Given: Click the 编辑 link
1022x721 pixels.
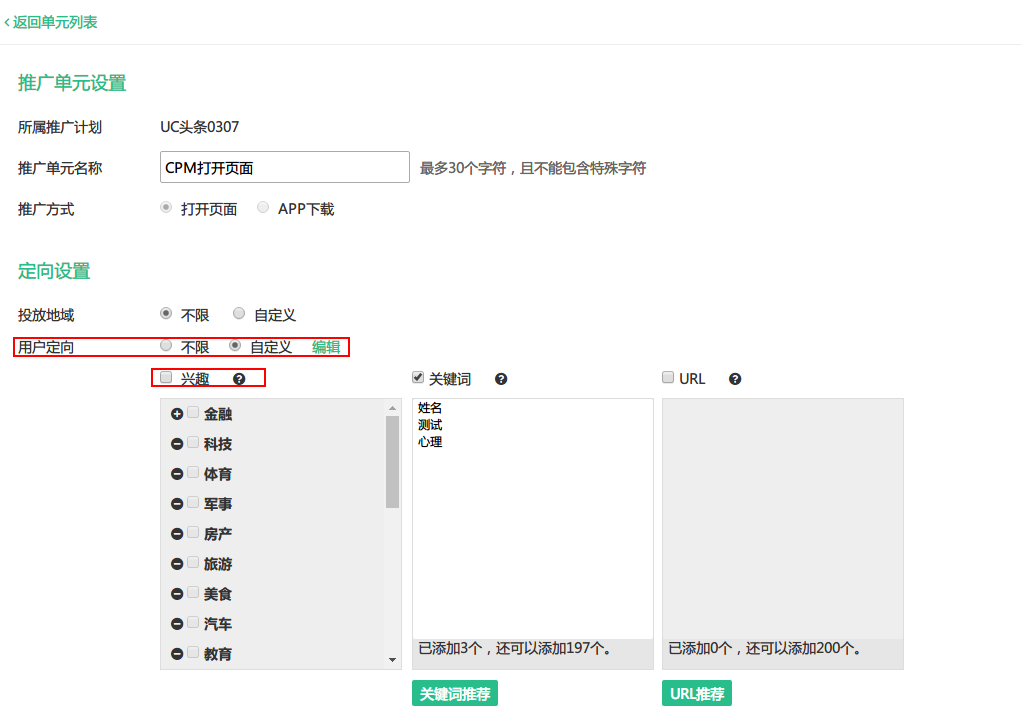Looking at the screenshot, I should pos(326,347).
